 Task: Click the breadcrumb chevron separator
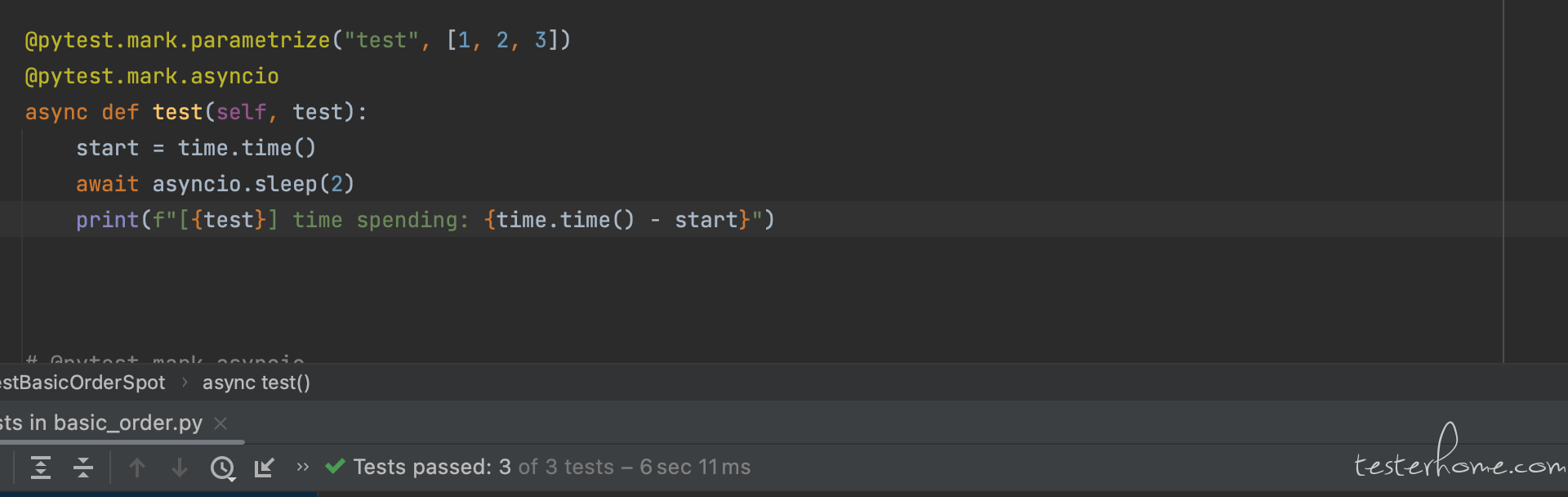point(185,383)
